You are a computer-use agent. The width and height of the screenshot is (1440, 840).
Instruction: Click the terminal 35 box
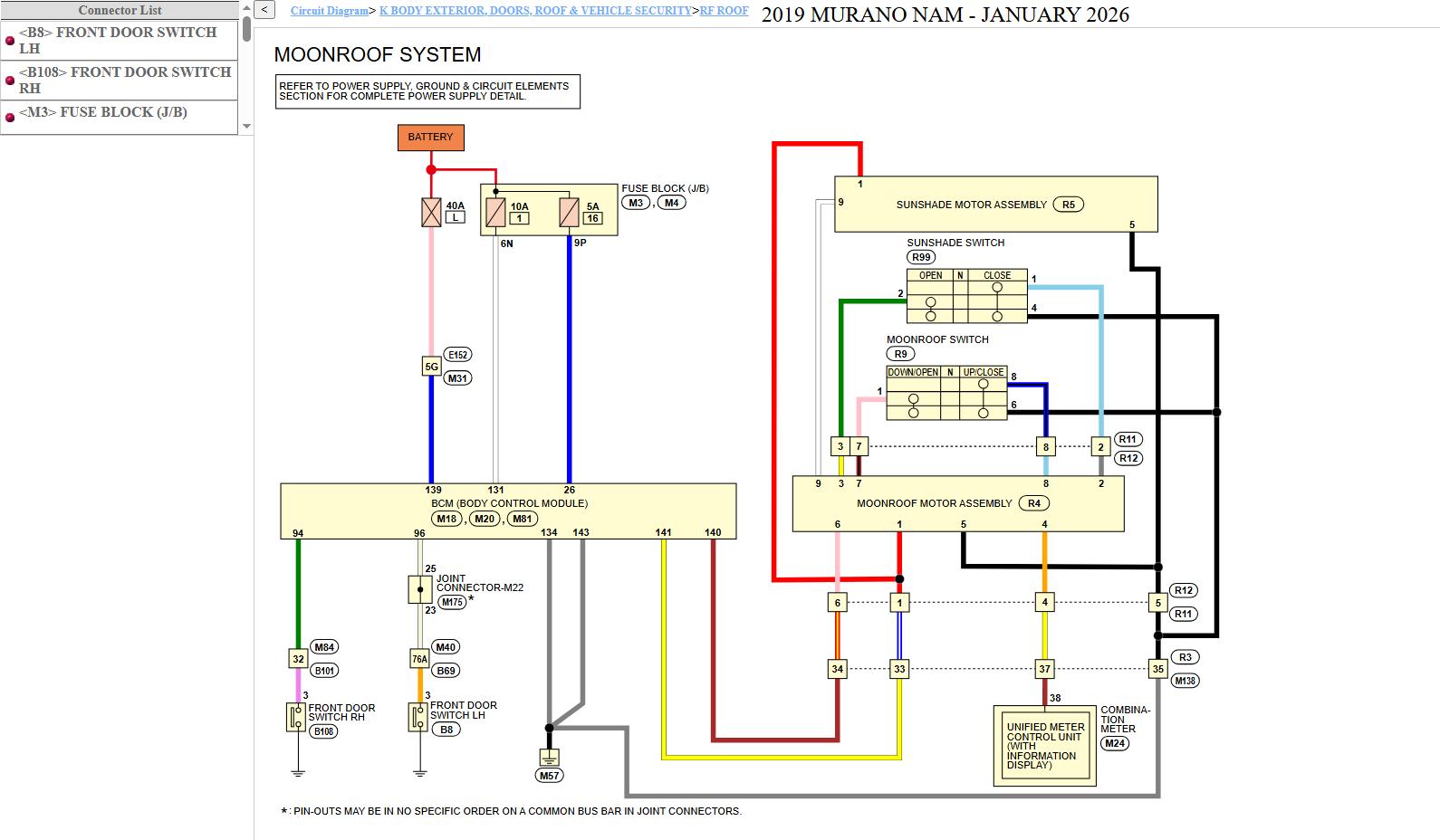(1158, 669)
